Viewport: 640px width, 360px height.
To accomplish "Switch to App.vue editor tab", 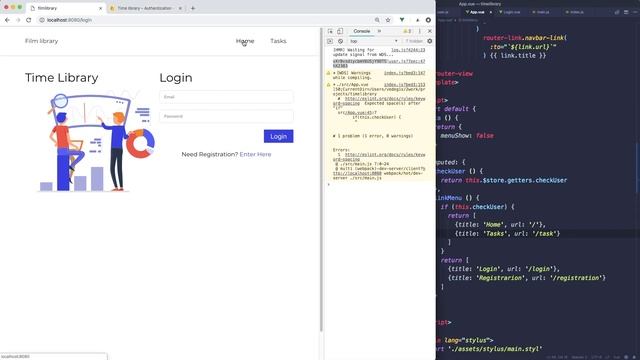I will coord(476,12).
